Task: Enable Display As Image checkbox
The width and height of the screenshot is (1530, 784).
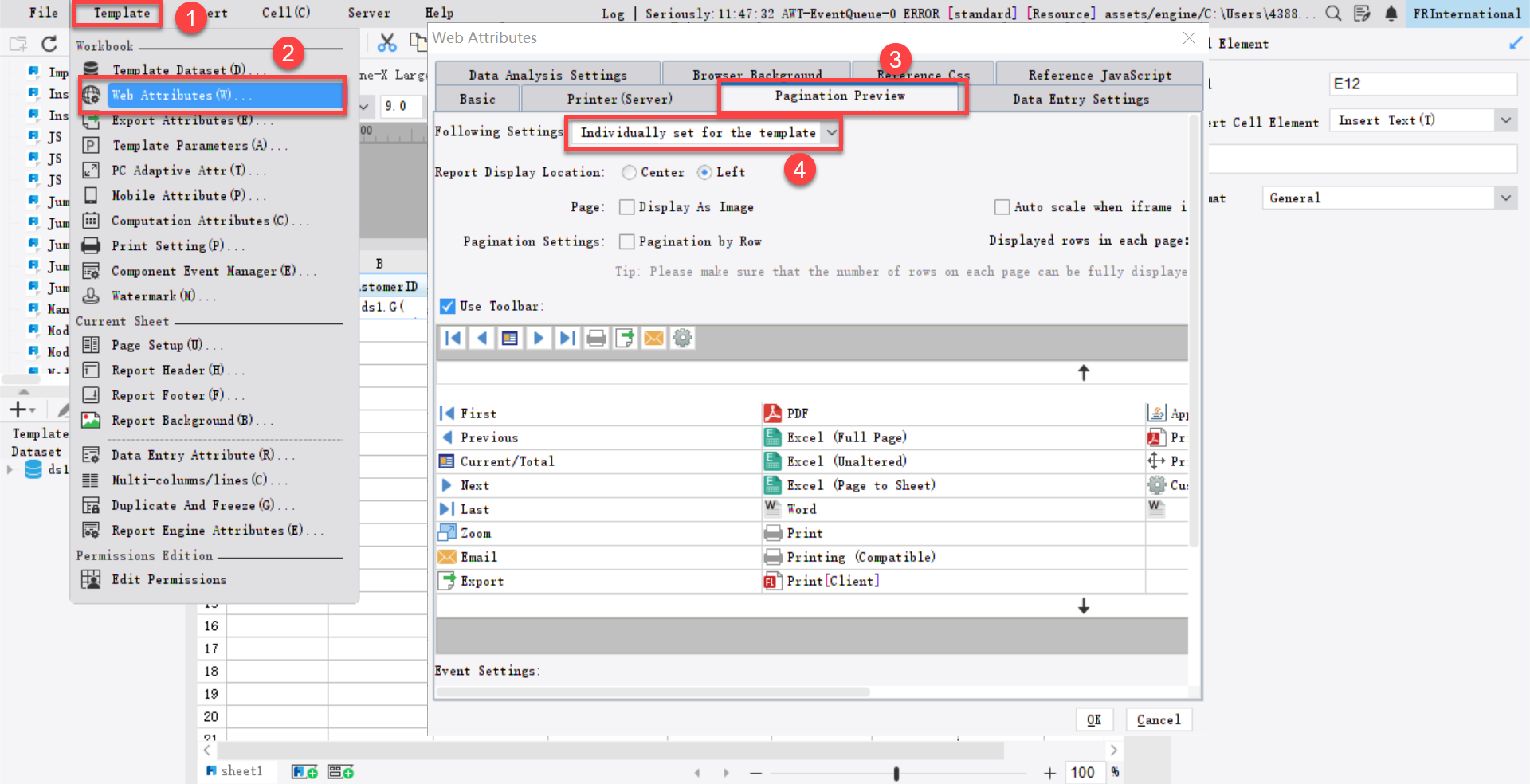Action: [x=627, y=207]
